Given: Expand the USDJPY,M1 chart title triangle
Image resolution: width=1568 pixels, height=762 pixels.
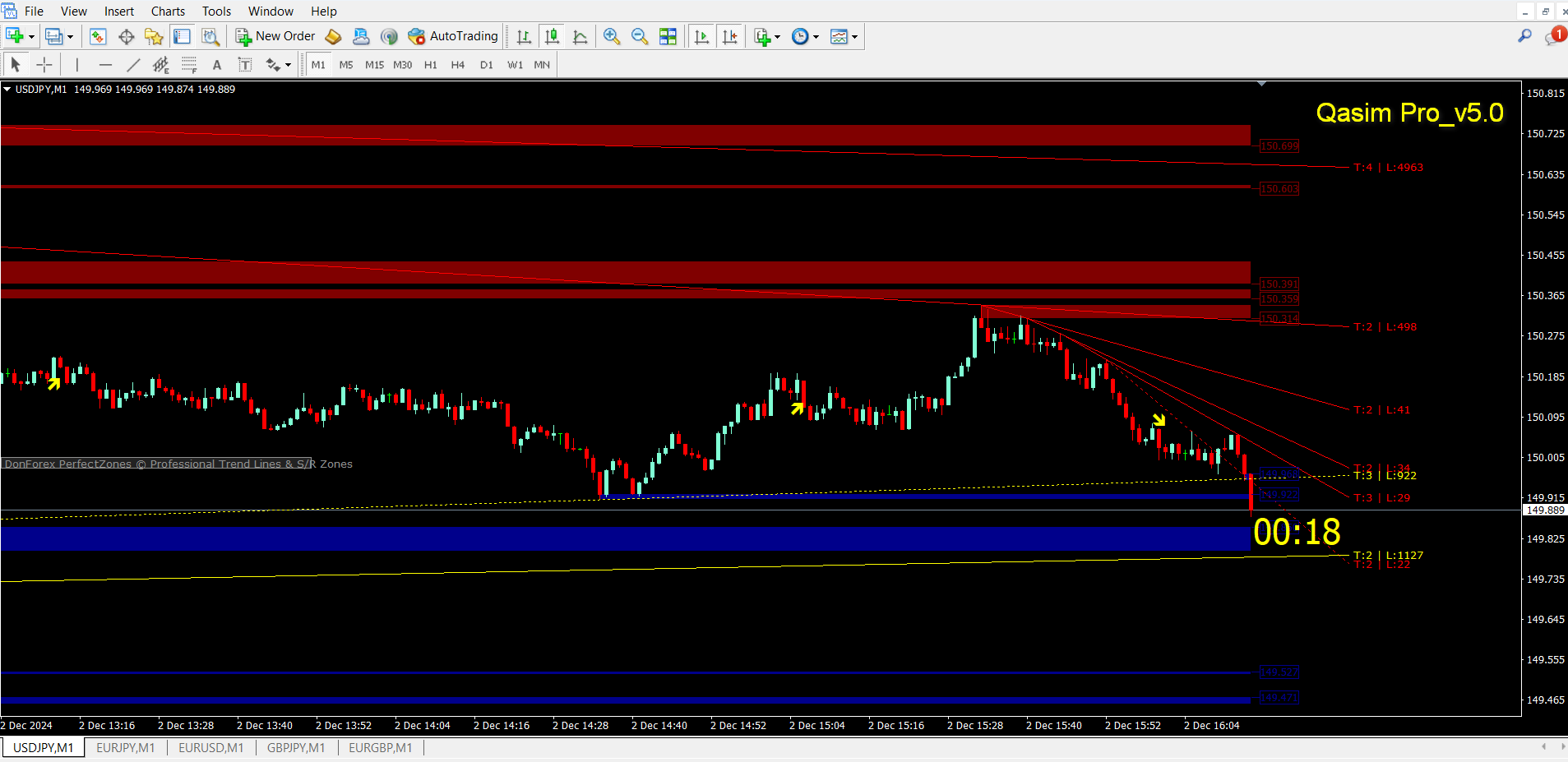Looking at the screenshot, I should [x=7, y=90].
